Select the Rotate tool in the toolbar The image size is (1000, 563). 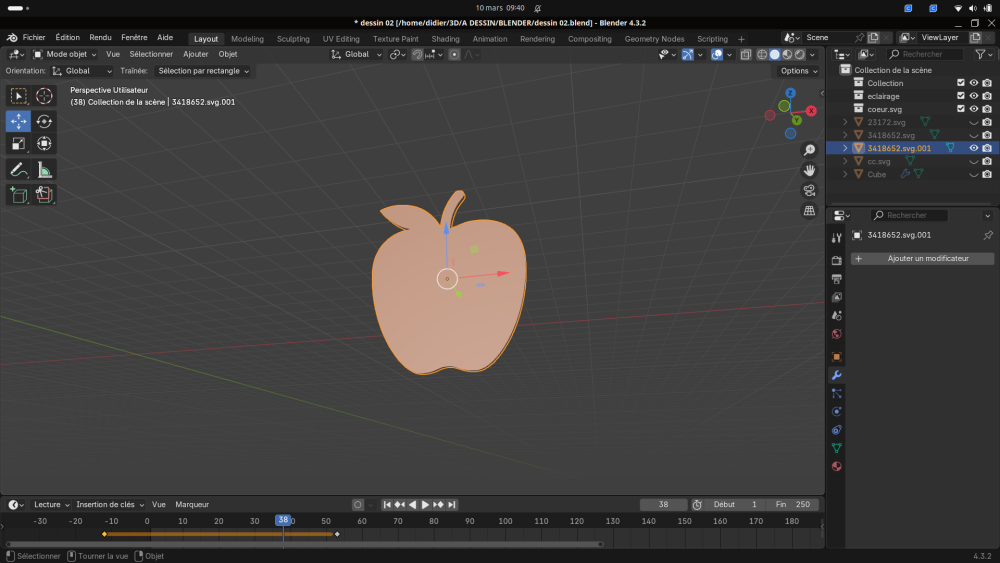click(x=44, y=121)
